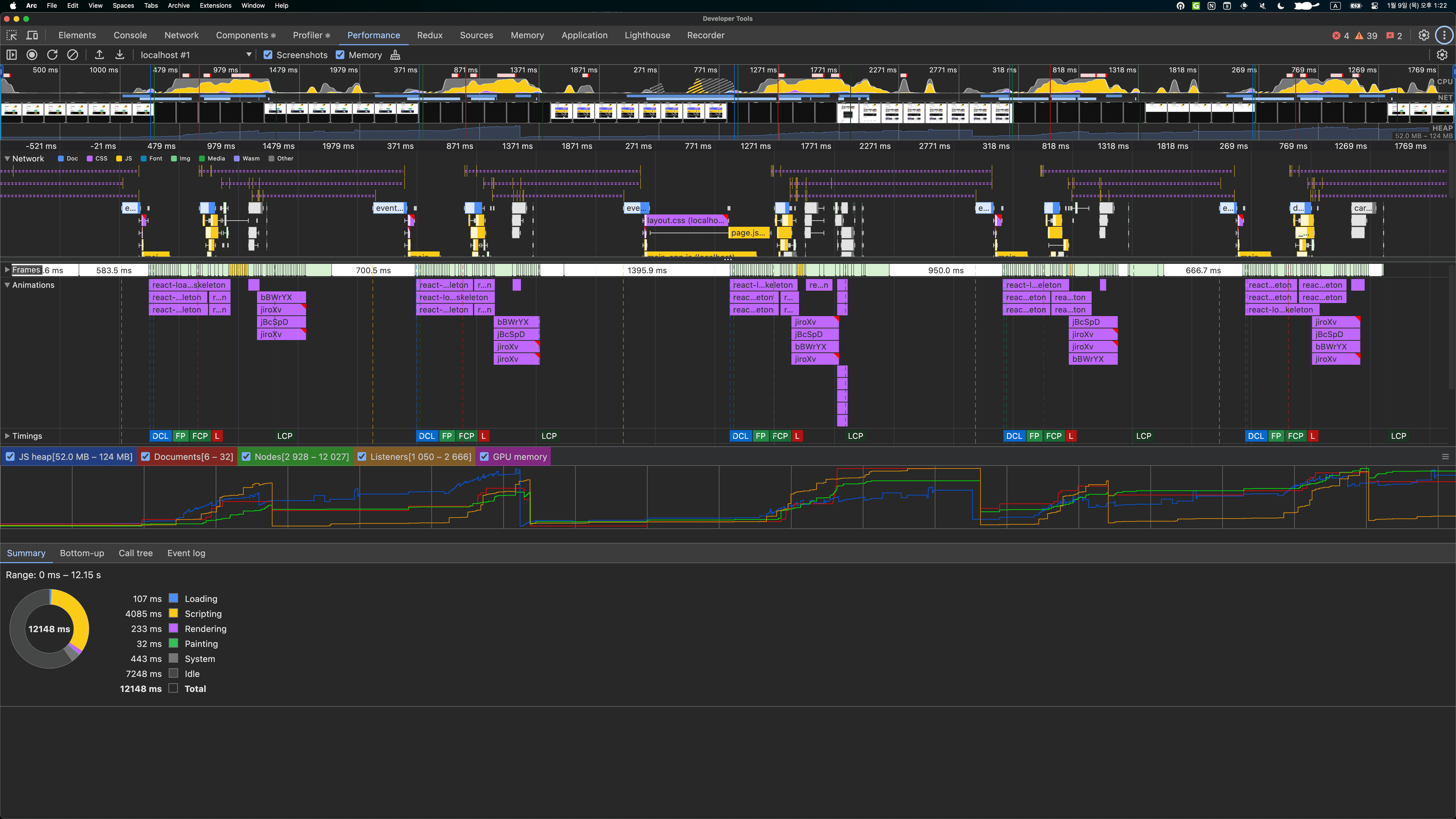
Task: Uncheck the Screenshots checkbox
Action: click(x=268, y=55)
